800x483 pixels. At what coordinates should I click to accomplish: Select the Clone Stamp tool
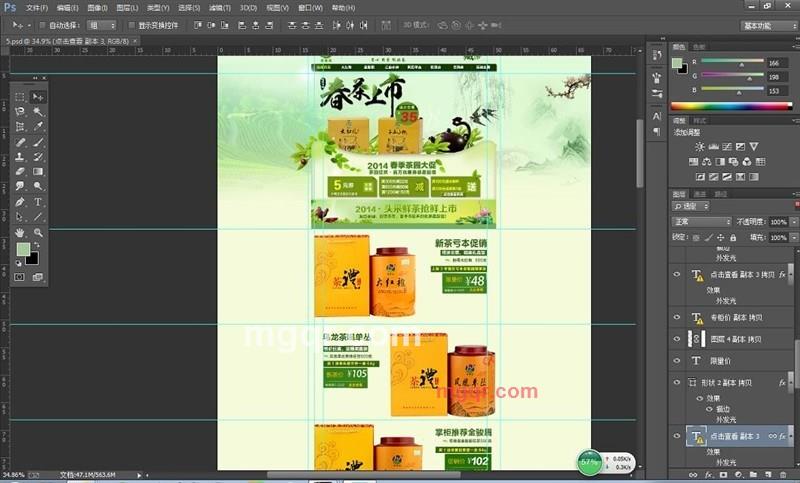pyautogui.click(x=20, y=157)
